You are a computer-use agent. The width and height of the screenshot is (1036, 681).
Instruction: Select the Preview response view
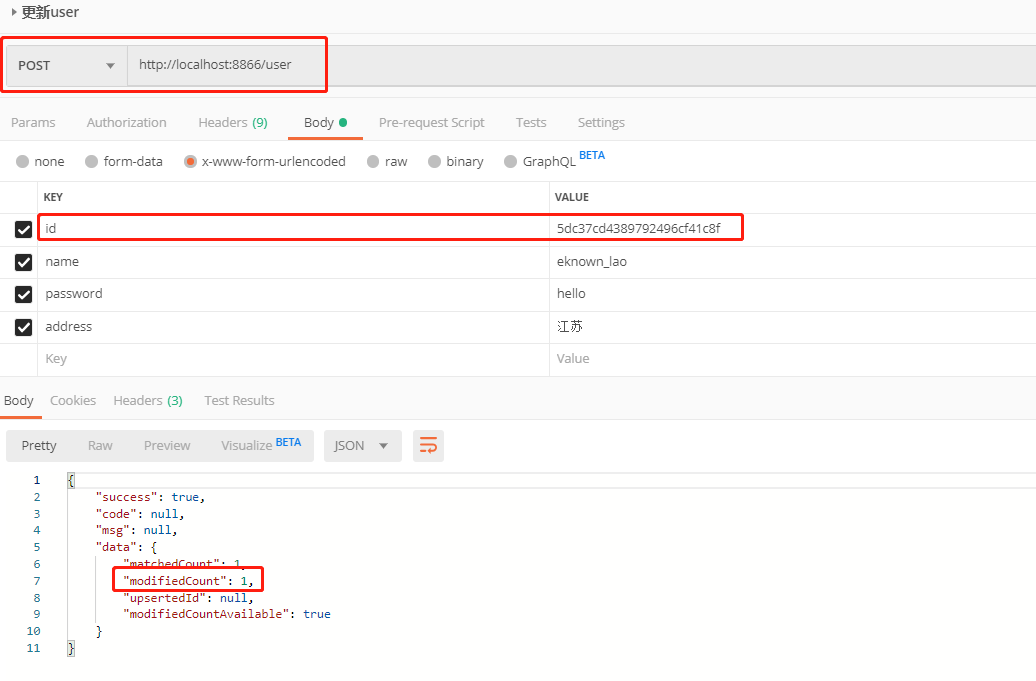[167, 446]
